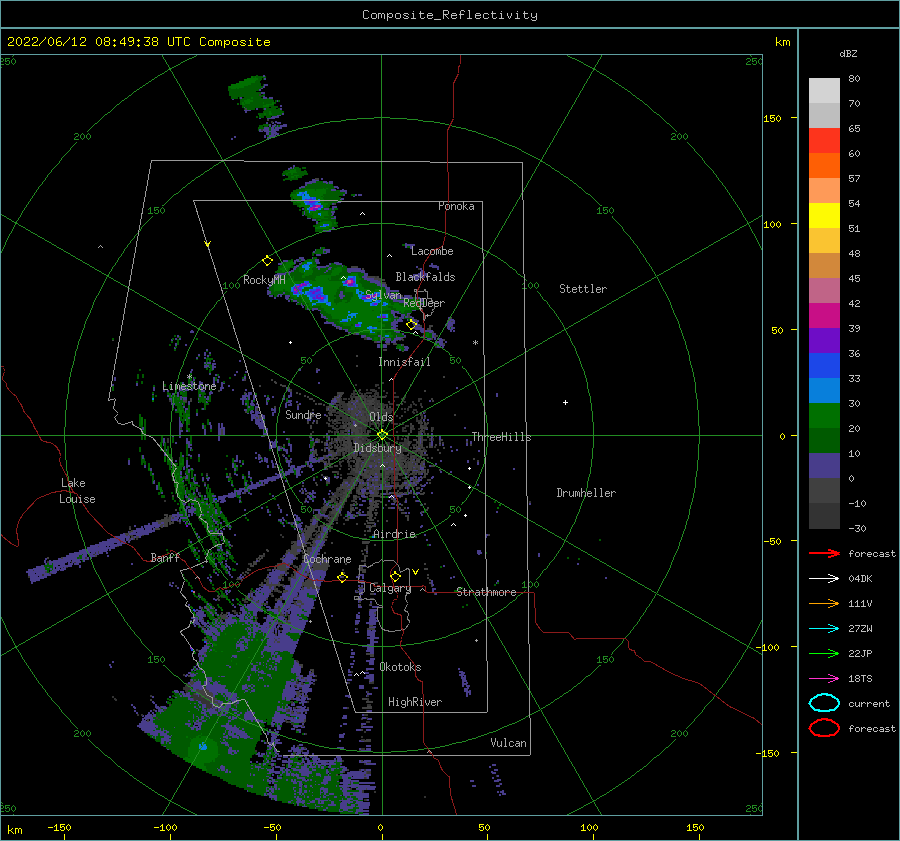The height and width of the screenshot is (841, 900).
Task: Click the white plus marker east of ThreeHills
Action: [565, 402]
